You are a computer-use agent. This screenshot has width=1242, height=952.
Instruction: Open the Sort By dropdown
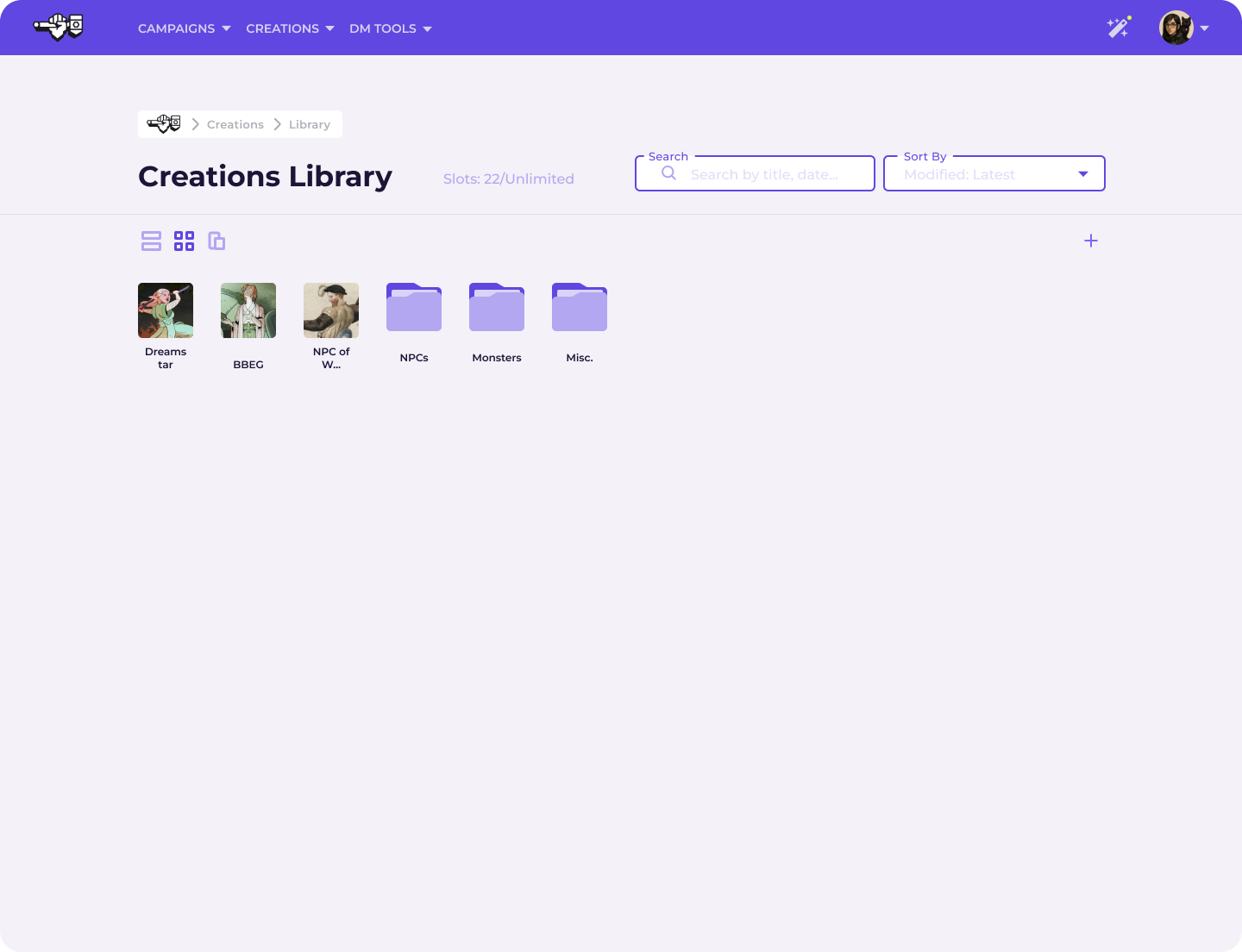pos(994,174)
